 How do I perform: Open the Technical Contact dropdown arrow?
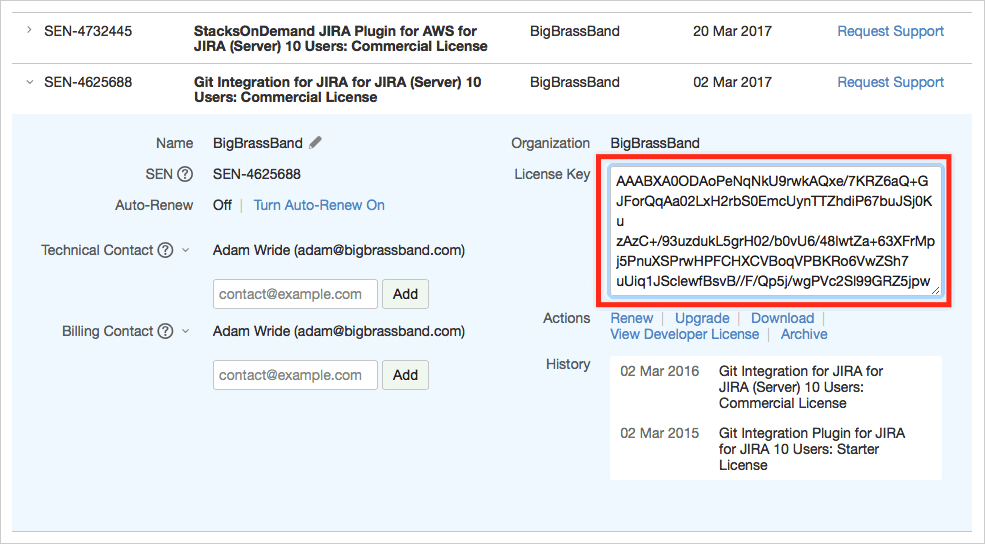[185, 251]
